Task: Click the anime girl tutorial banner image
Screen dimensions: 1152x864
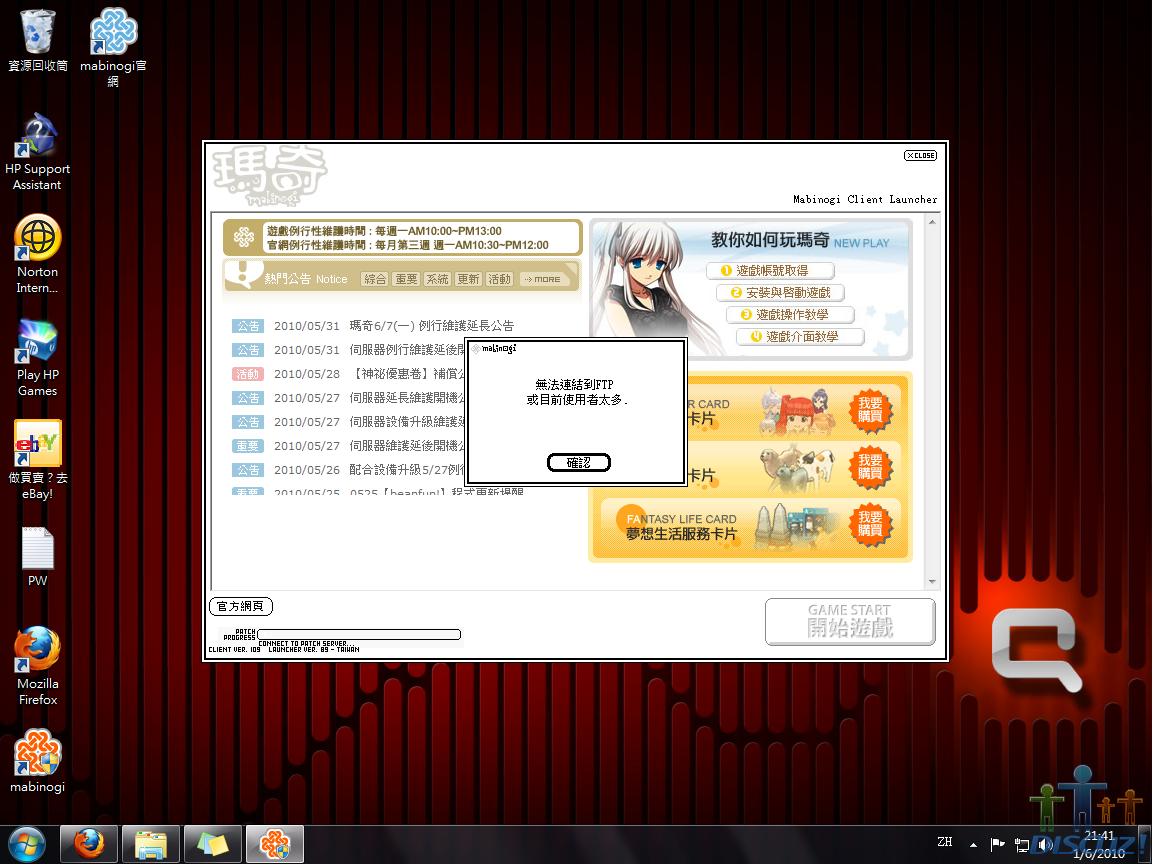Action: [x=650, y=290]
